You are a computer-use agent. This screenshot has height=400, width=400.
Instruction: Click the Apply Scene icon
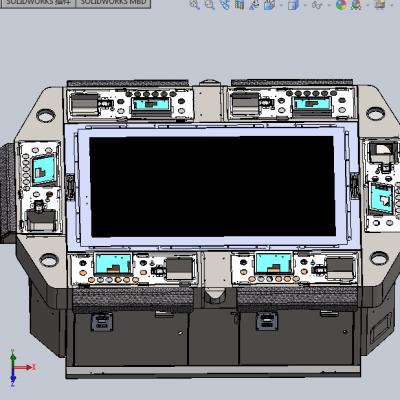tap(356, 5)
